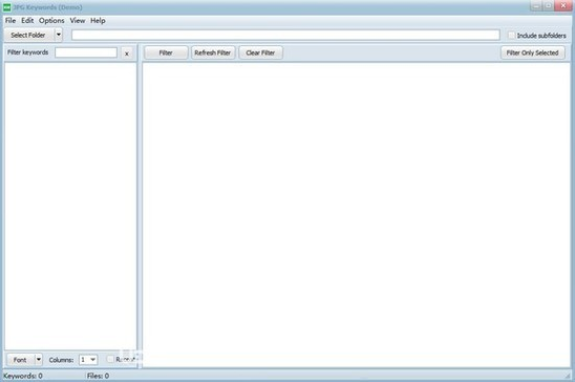Open the Options menu
This screenshot has height=382, width=575.
point(51,21)
